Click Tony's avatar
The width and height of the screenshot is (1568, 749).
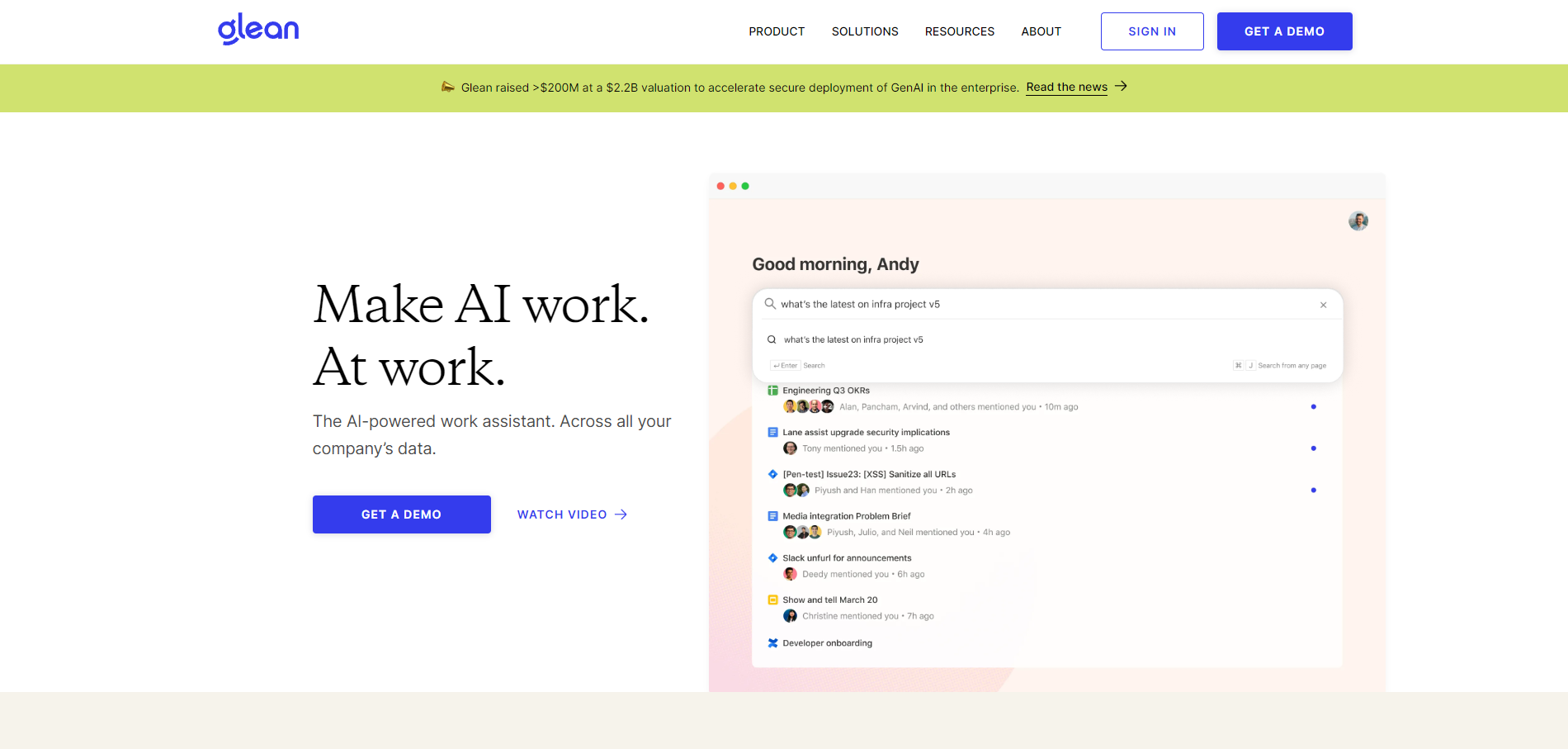click(790, 448)
